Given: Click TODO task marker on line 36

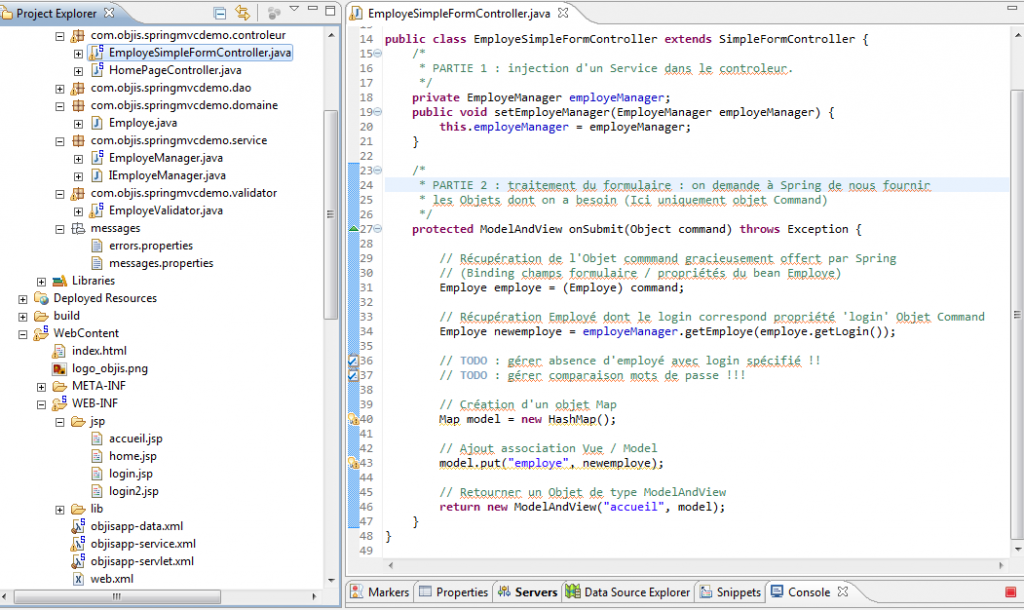Looking at the screenshot, I should [353, 361].
